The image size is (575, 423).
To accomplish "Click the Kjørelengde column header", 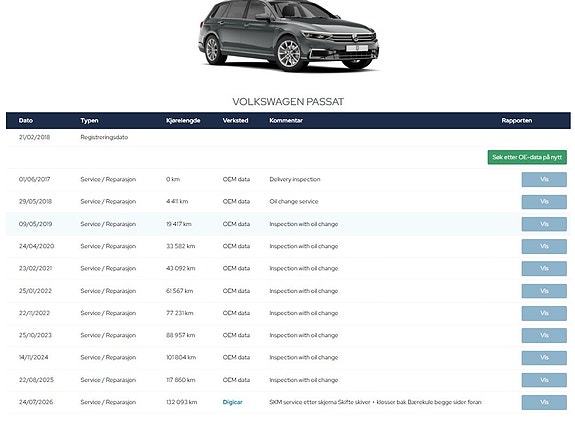I will point(183,121).
